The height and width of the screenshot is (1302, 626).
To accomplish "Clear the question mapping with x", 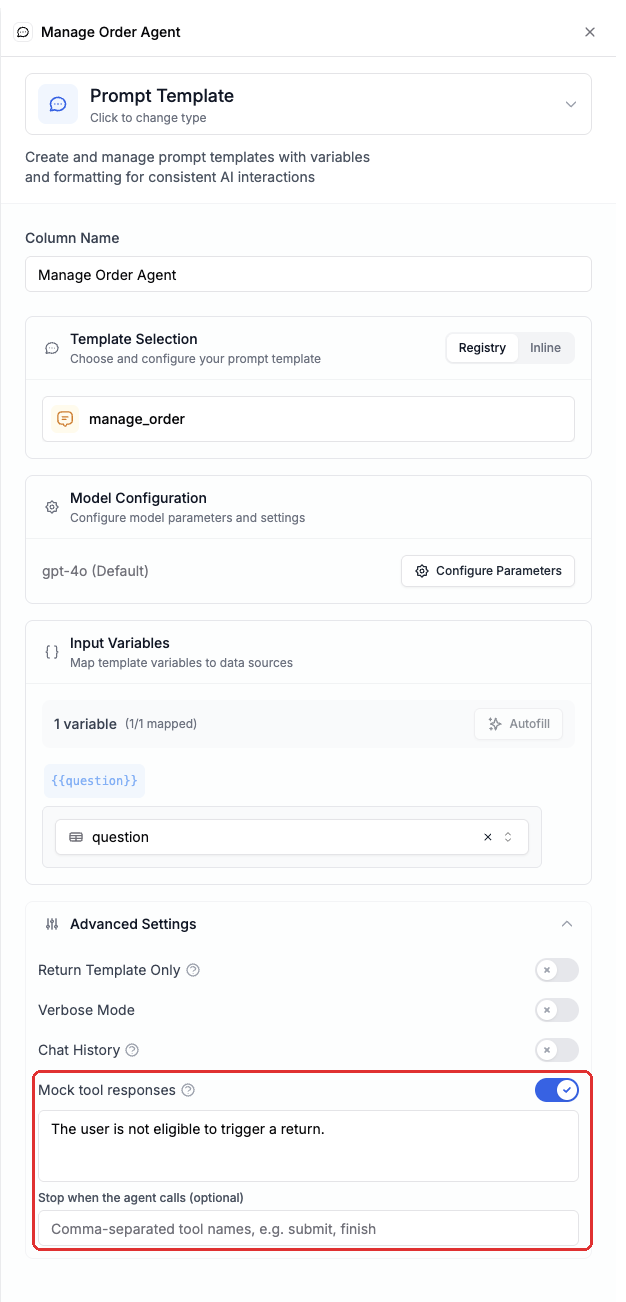I will pyautogui.click(x=488, y=837).
